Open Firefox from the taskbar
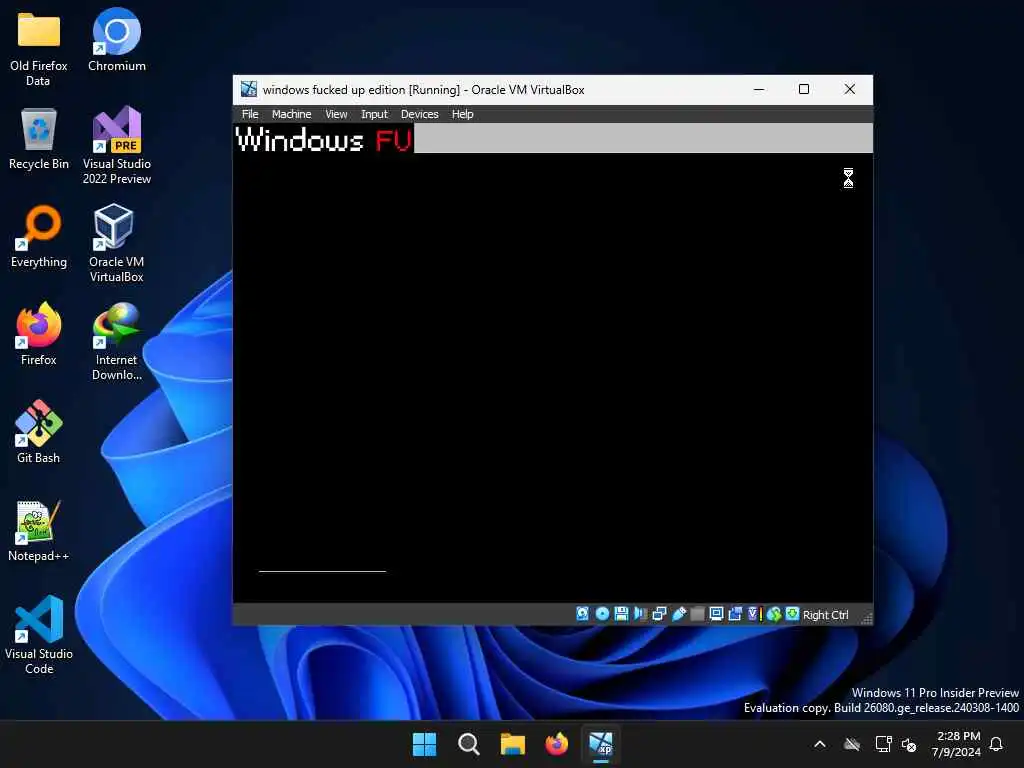The image size is (1024, 768). click(x=557, y=744)
